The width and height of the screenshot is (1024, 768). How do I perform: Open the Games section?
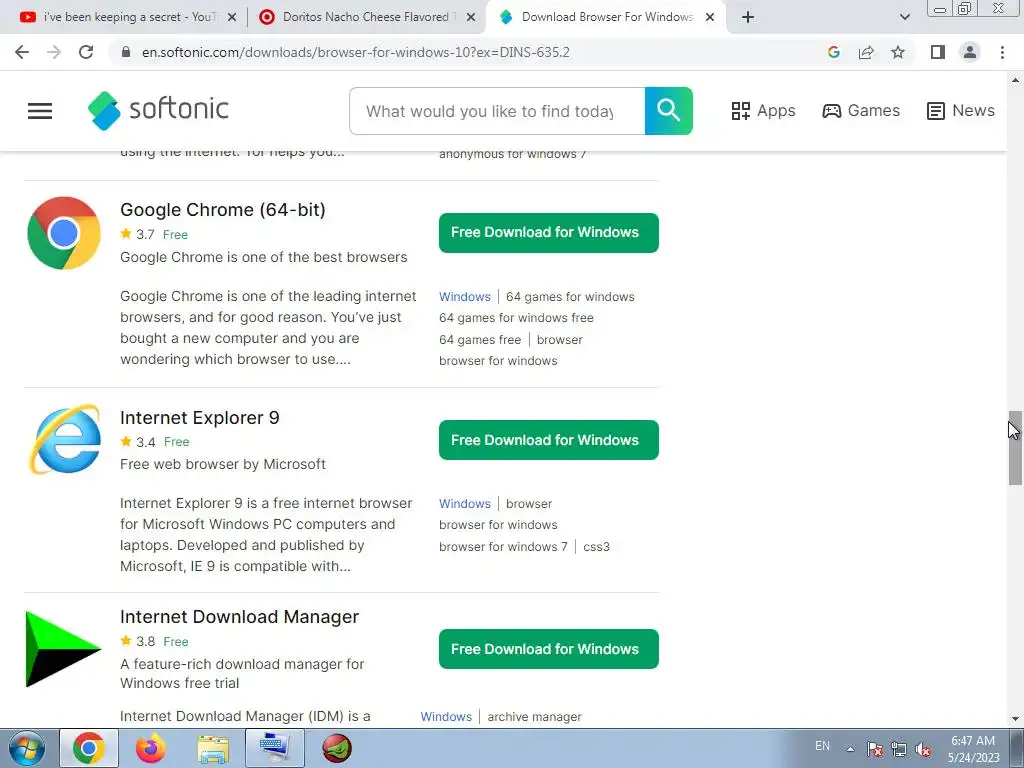pos(861,111)
